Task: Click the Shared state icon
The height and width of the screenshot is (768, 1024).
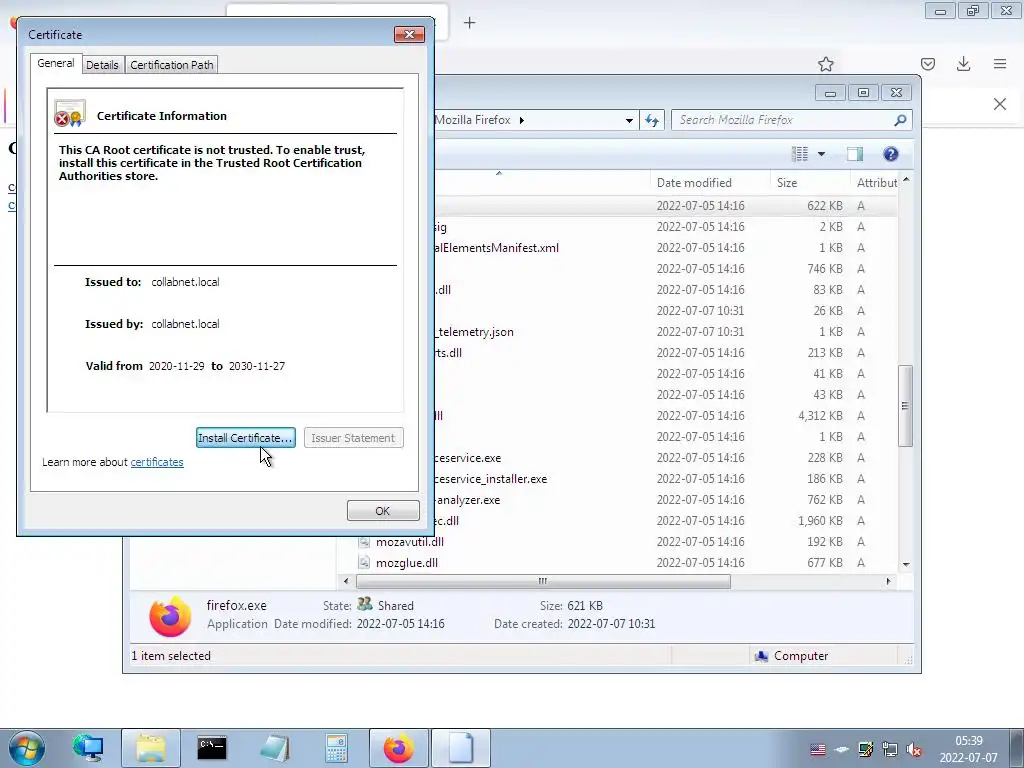Action: [x=364, y=604]
